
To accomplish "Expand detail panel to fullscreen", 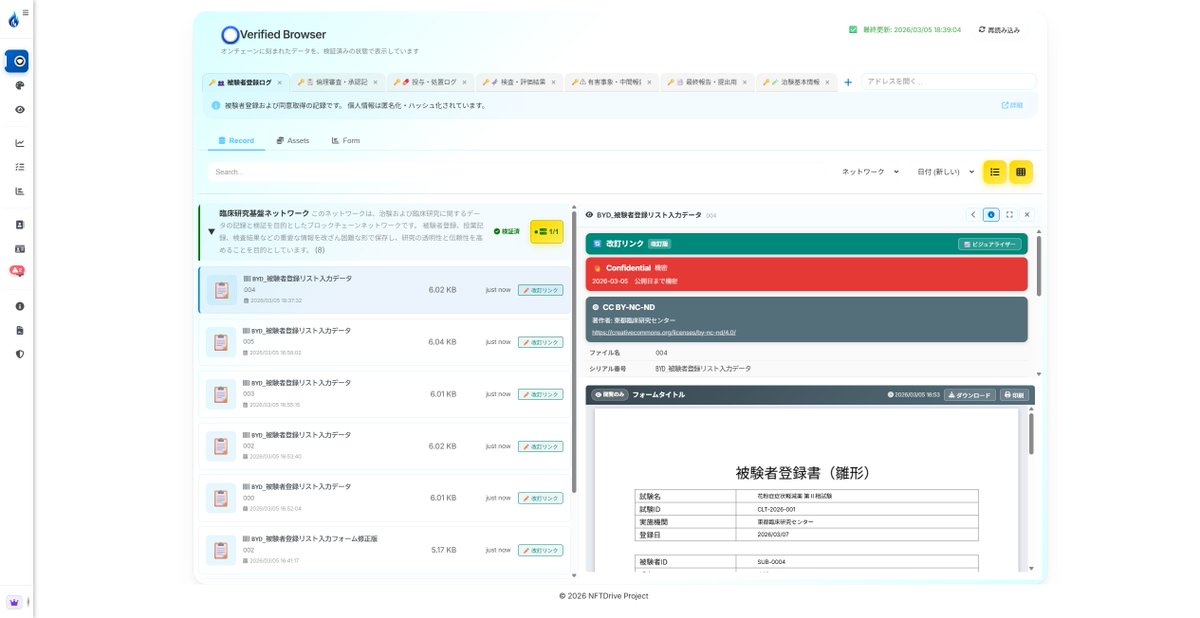I will coord(1009,214).
